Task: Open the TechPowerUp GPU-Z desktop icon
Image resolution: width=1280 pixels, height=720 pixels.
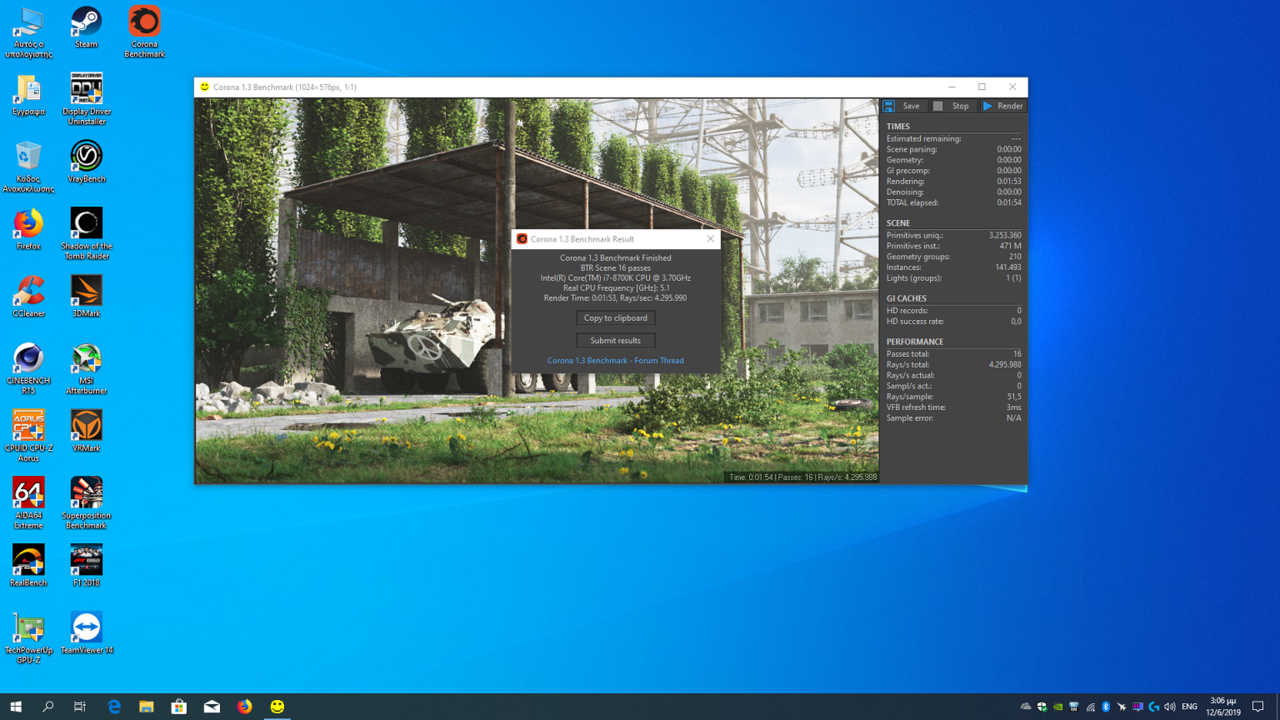Action: pos(28,638)
